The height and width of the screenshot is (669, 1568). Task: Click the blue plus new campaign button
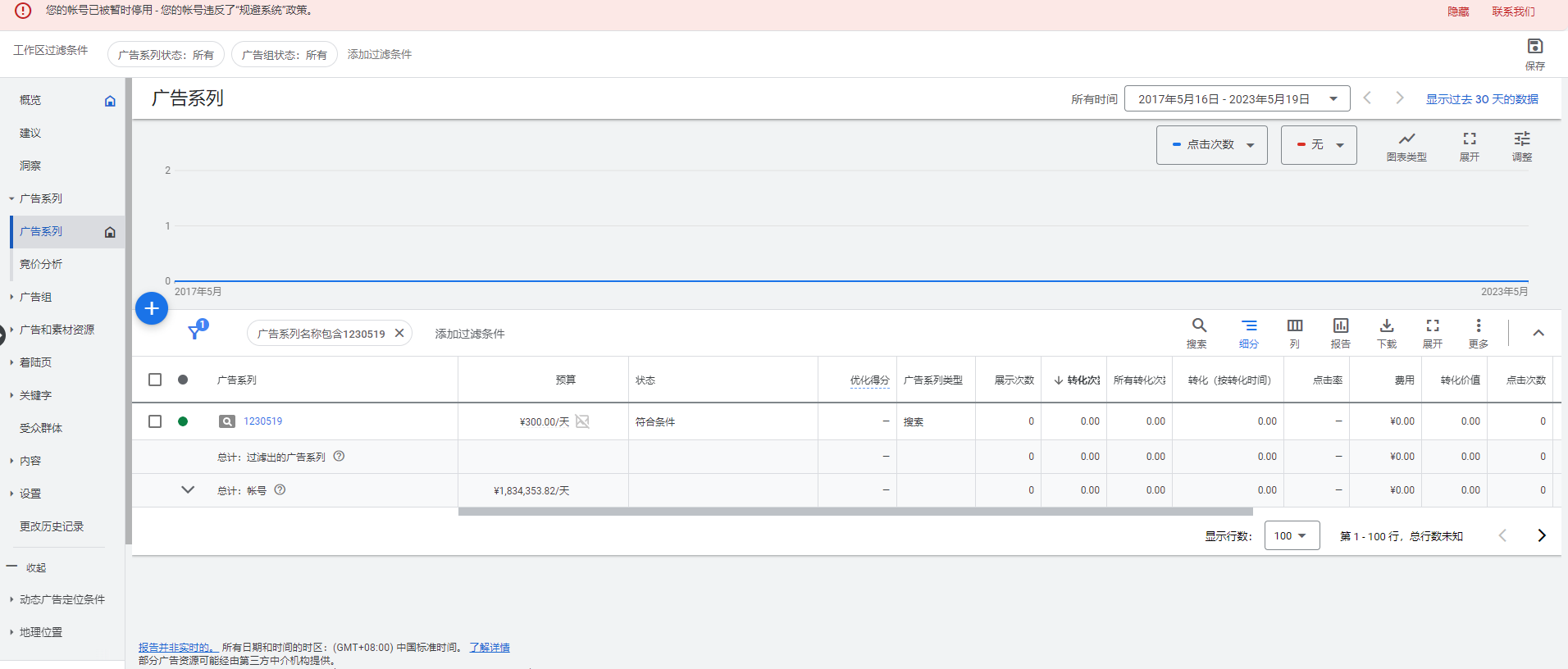(x=152, y=308)
